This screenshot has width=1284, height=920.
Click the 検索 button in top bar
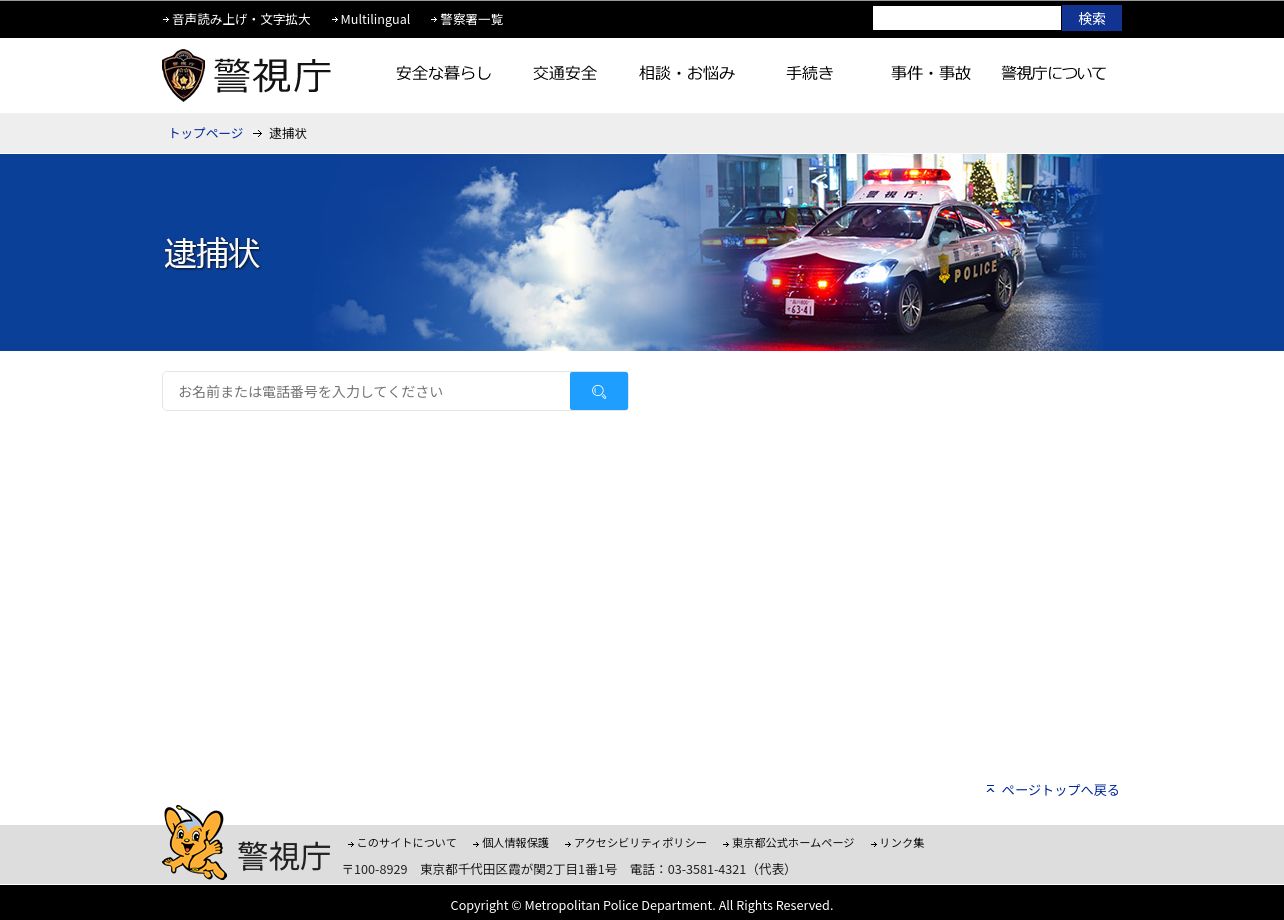[x=1092, y=18]
